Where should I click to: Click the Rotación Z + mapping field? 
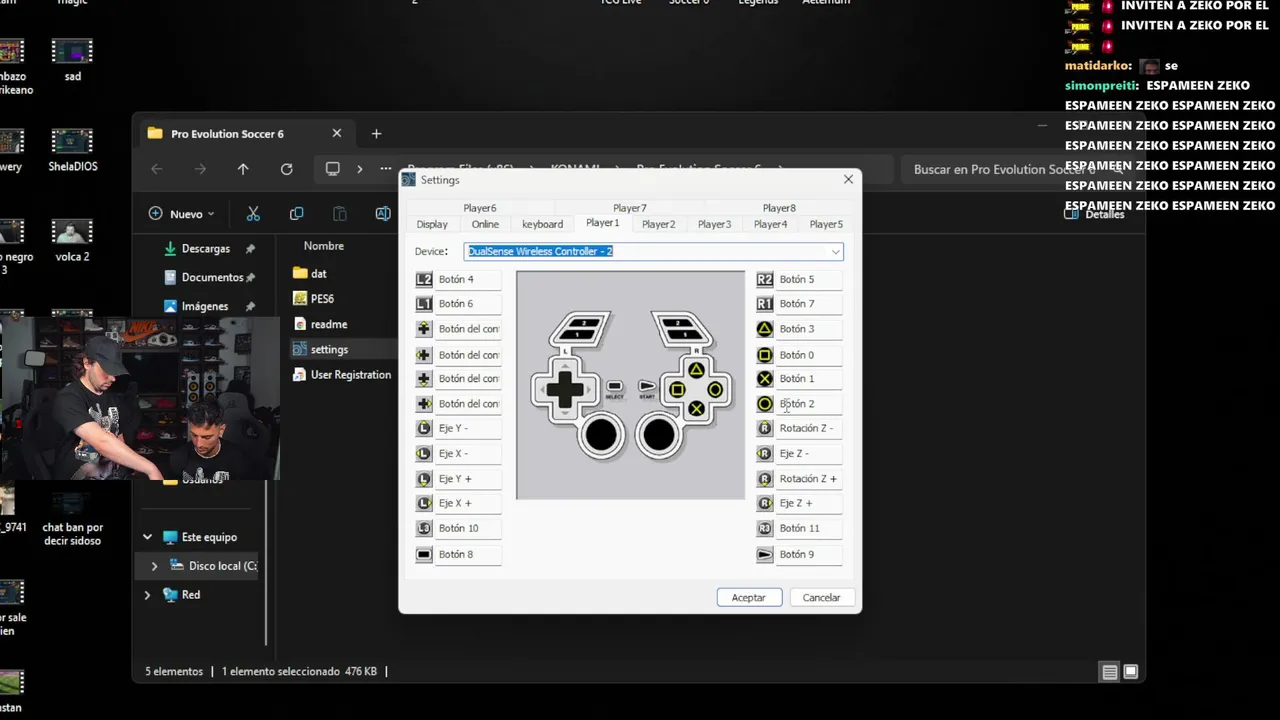809,479
